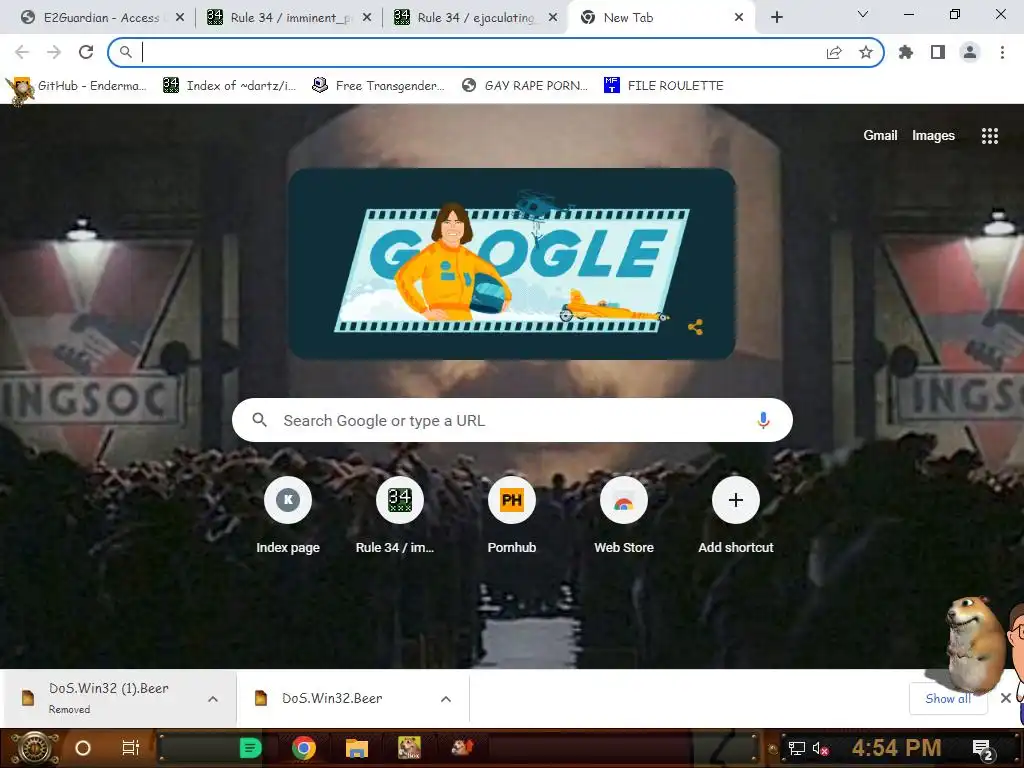Open Cortana circle in taskbar
1024x768 pixels.
click(x=83, y=748)
